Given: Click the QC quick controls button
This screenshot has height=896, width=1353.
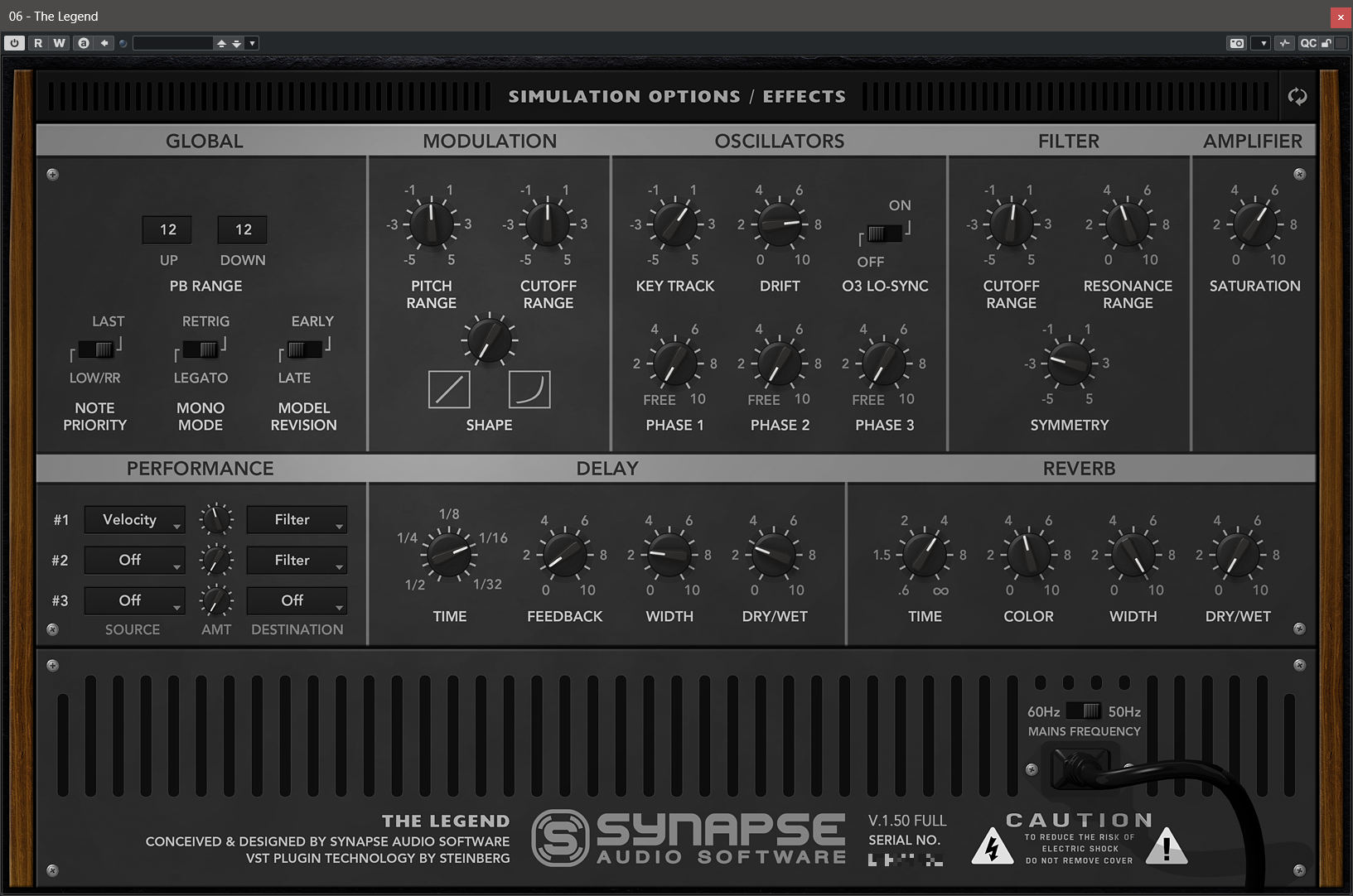Looking at the screenshot, I should click(x=1307, y=43).
